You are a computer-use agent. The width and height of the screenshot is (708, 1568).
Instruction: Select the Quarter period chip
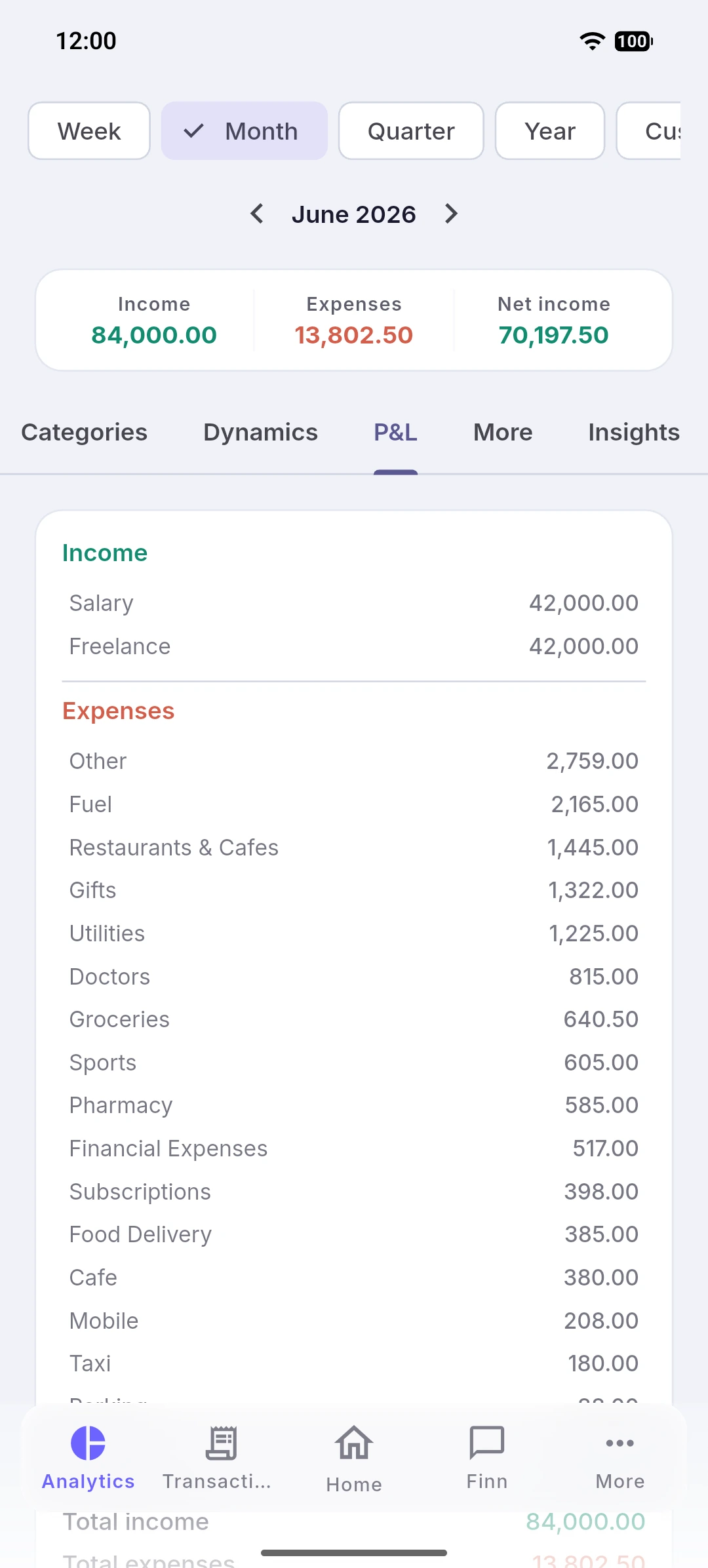pos(411,131)
